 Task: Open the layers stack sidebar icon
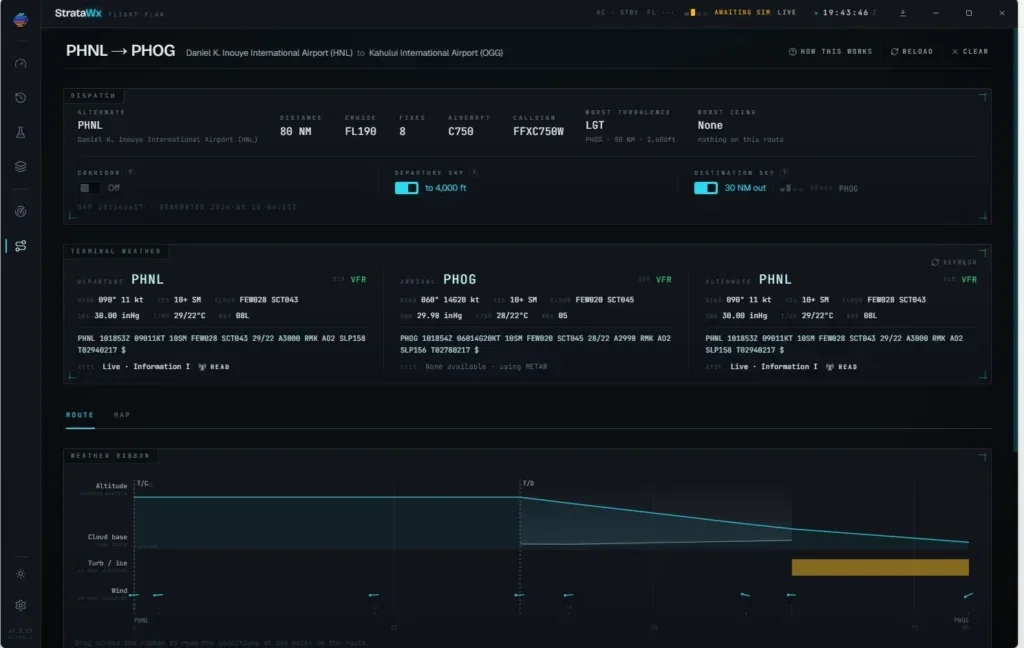(20, 167)
